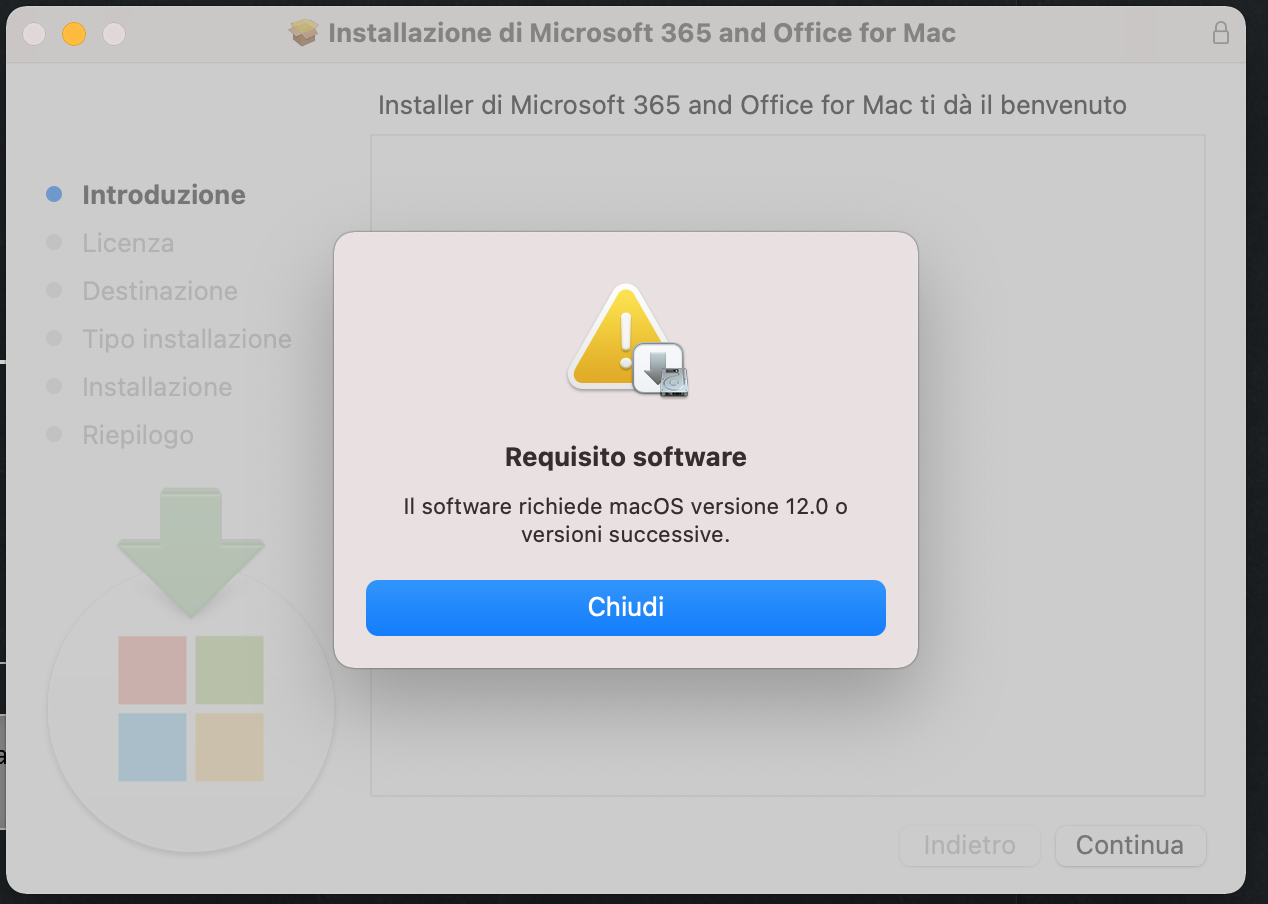Click the installer welcome heading text
This screenshot has height=904, width=1268.
(752, 105)
